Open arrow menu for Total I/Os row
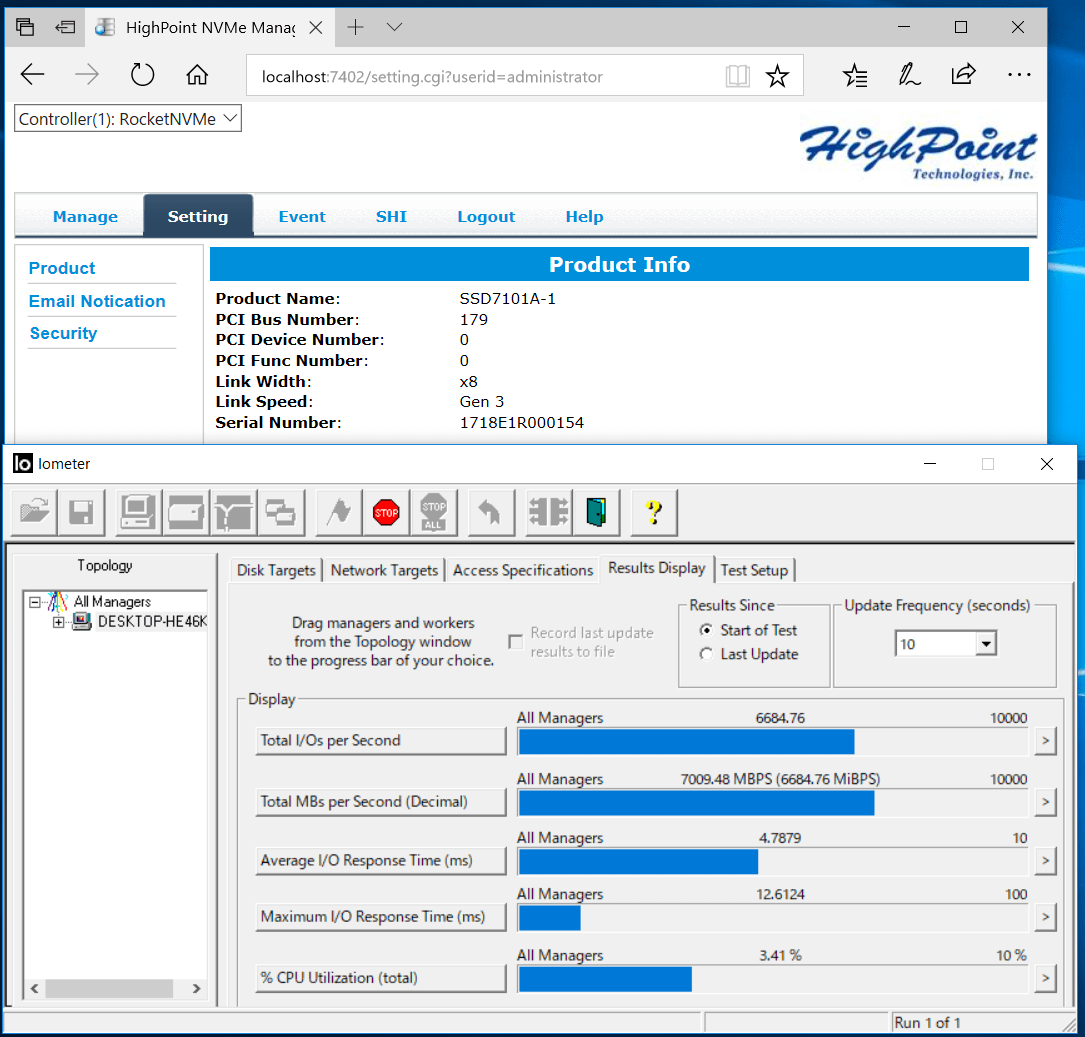Image resolution: width=1085 pixels, height=1037 pixels. click(1045, 741)
